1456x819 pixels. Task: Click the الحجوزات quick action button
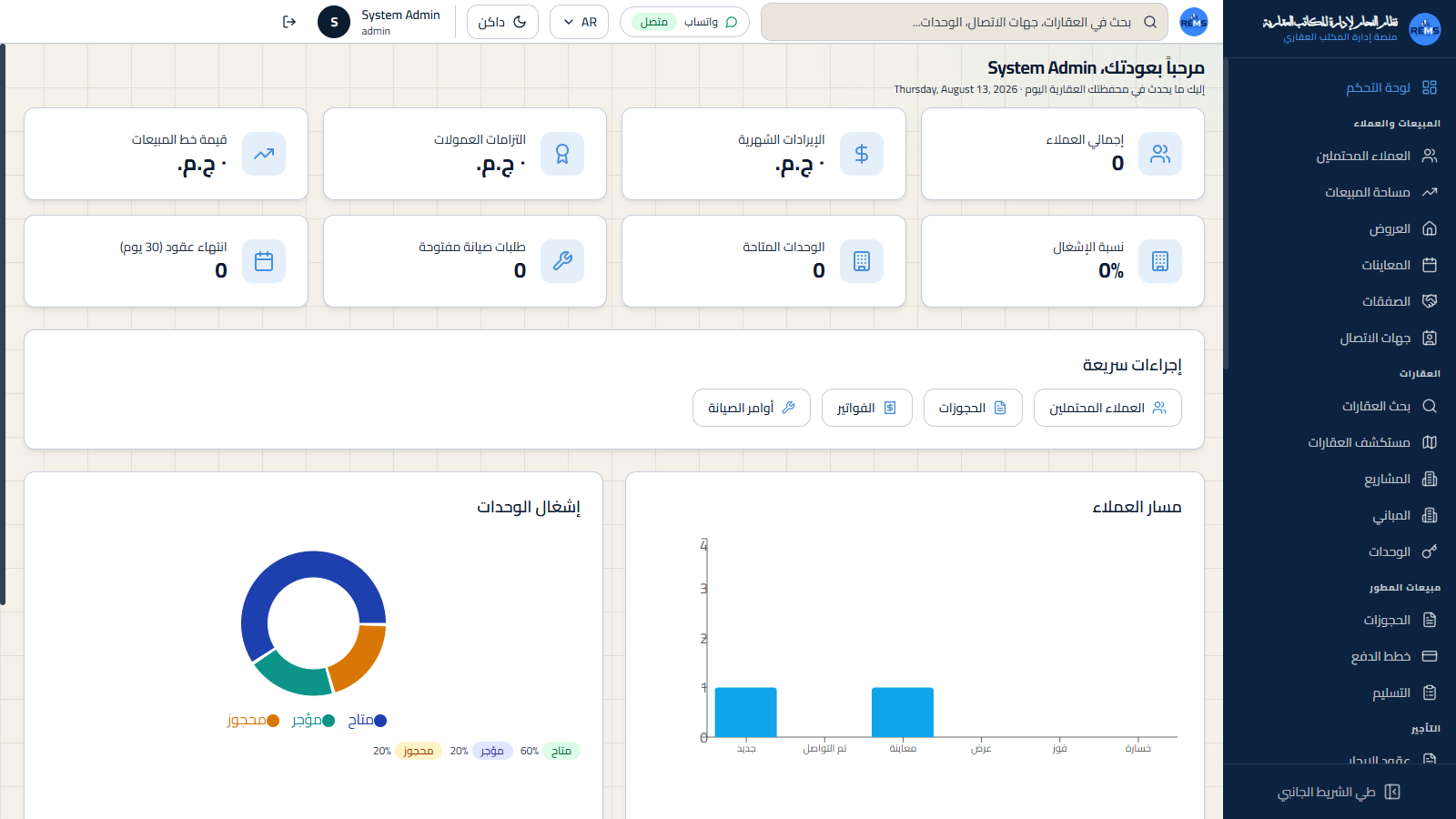[x=973, y=408]
